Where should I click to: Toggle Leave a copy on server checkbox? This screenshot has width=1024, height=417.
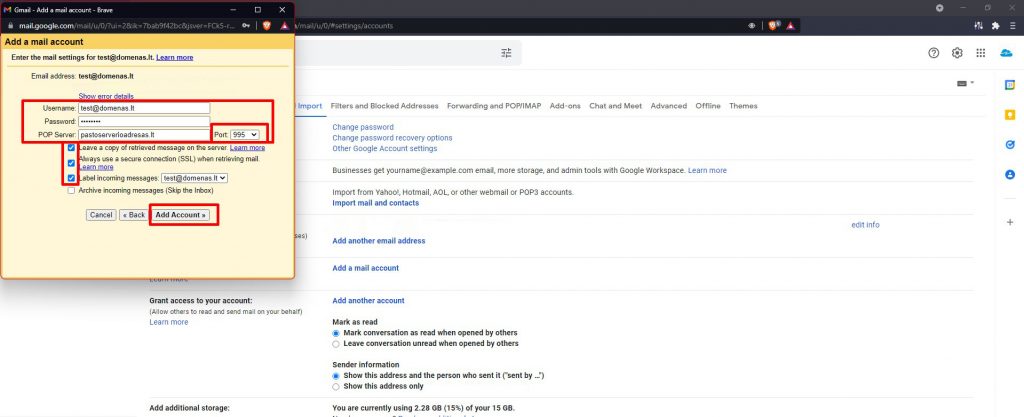(71, 148)
